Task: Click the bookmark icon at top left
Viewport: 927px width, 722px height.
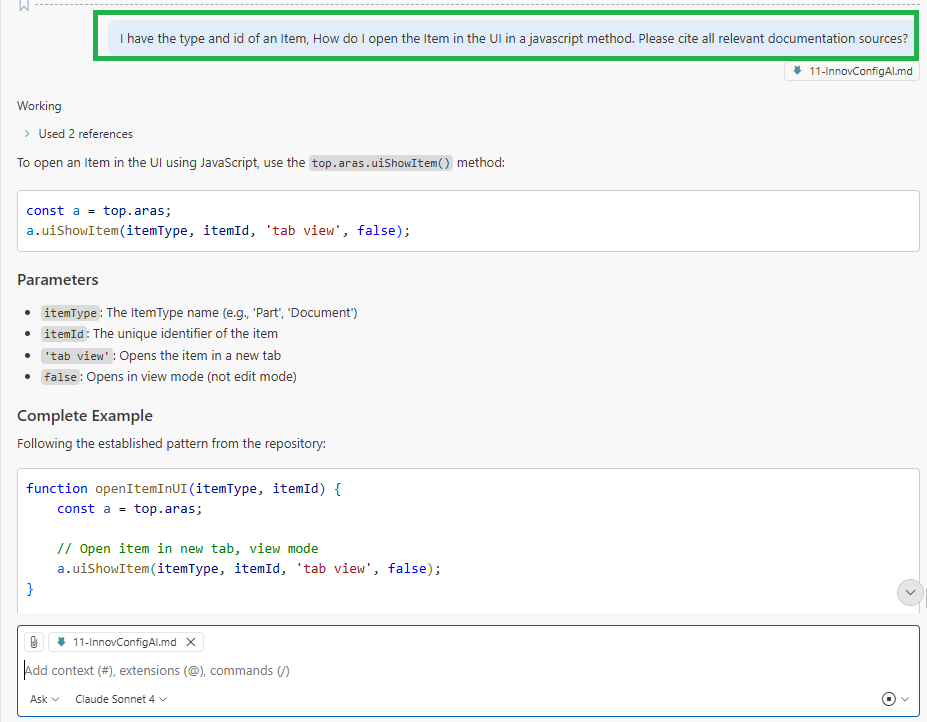Action: coord(24,6)
